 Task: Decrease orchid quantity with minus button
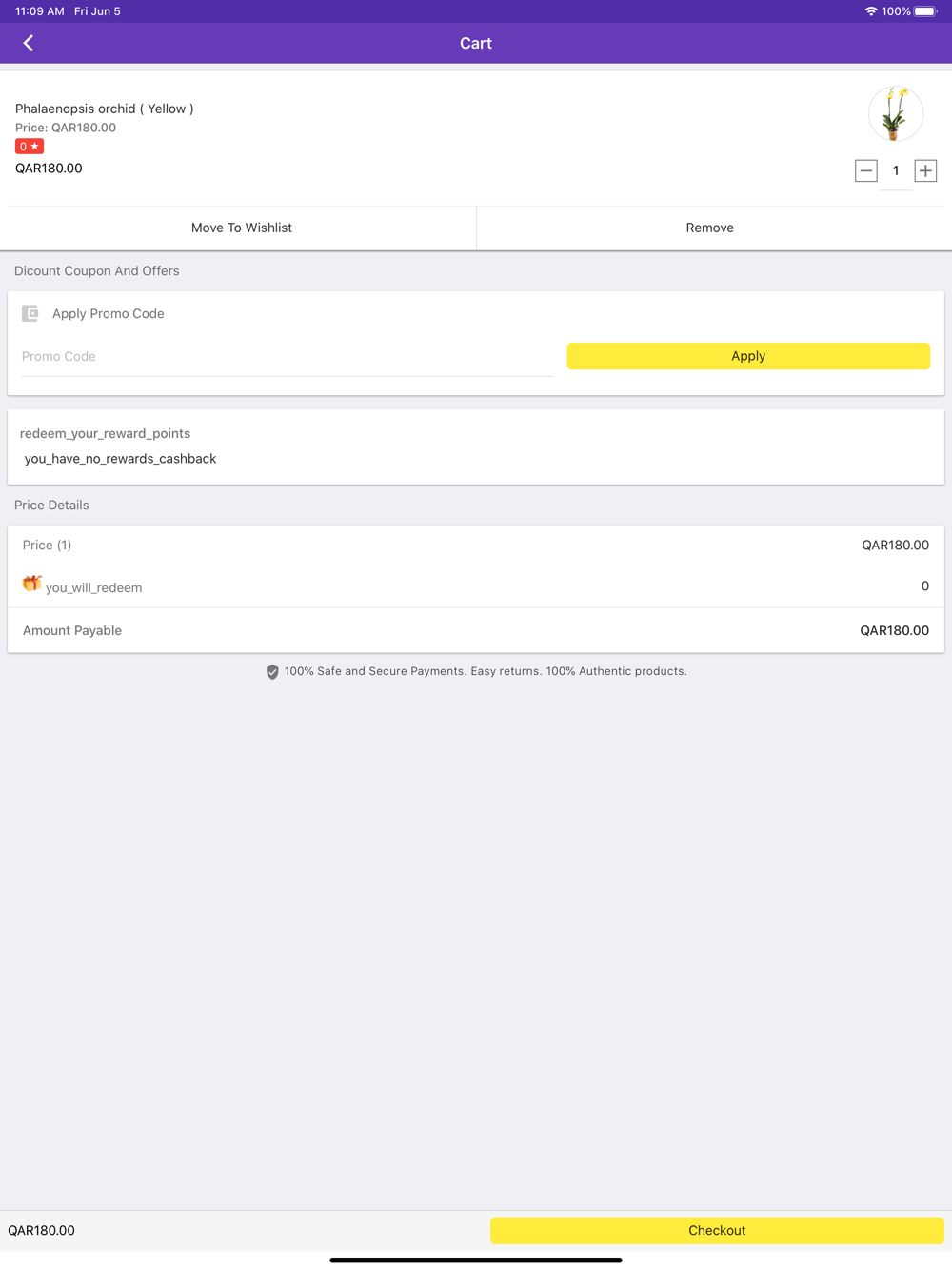[x=865, y=171]
